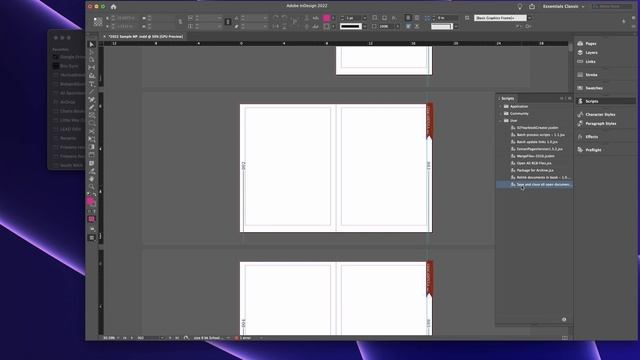The width and height of the screenshot is (640, 360).
Task: Open the Essentials Classic workspace dropdown
Action: [x=563, y=7]
